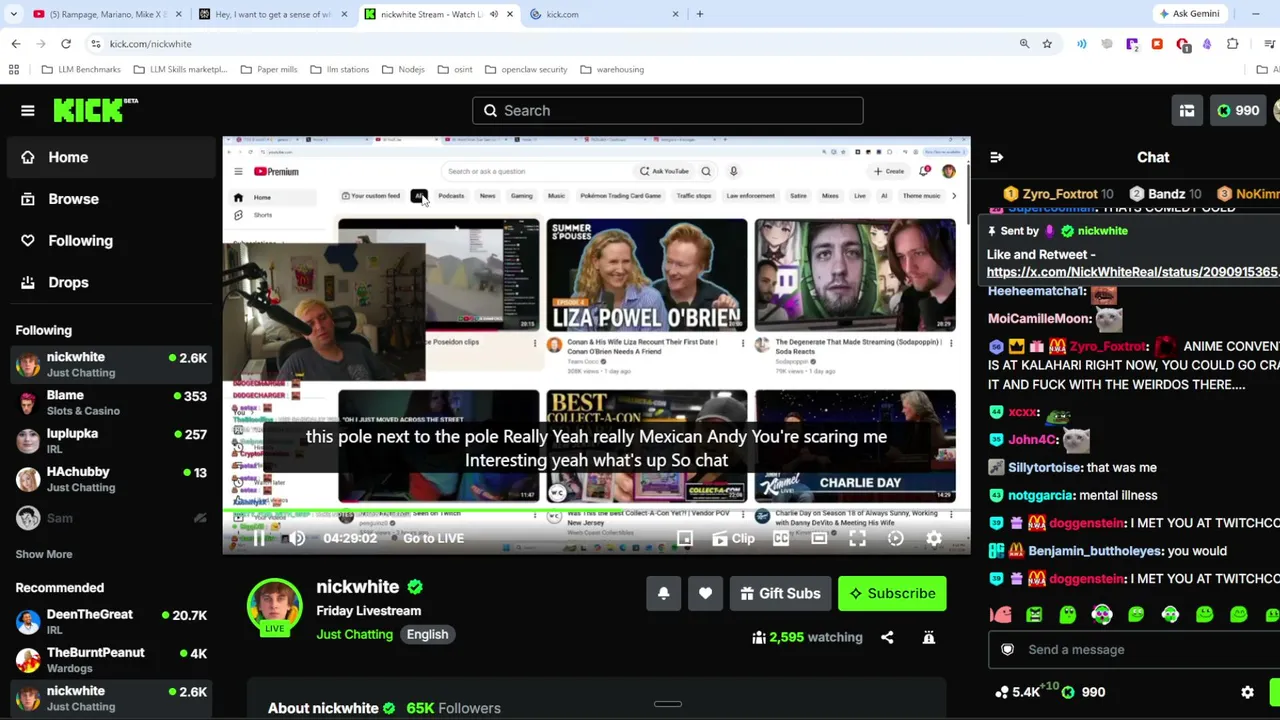Switch to the 'Hey, I want to get' tab
Image resolution: width=1280 pixels, height=720 pixels.
tap(272, 14)
